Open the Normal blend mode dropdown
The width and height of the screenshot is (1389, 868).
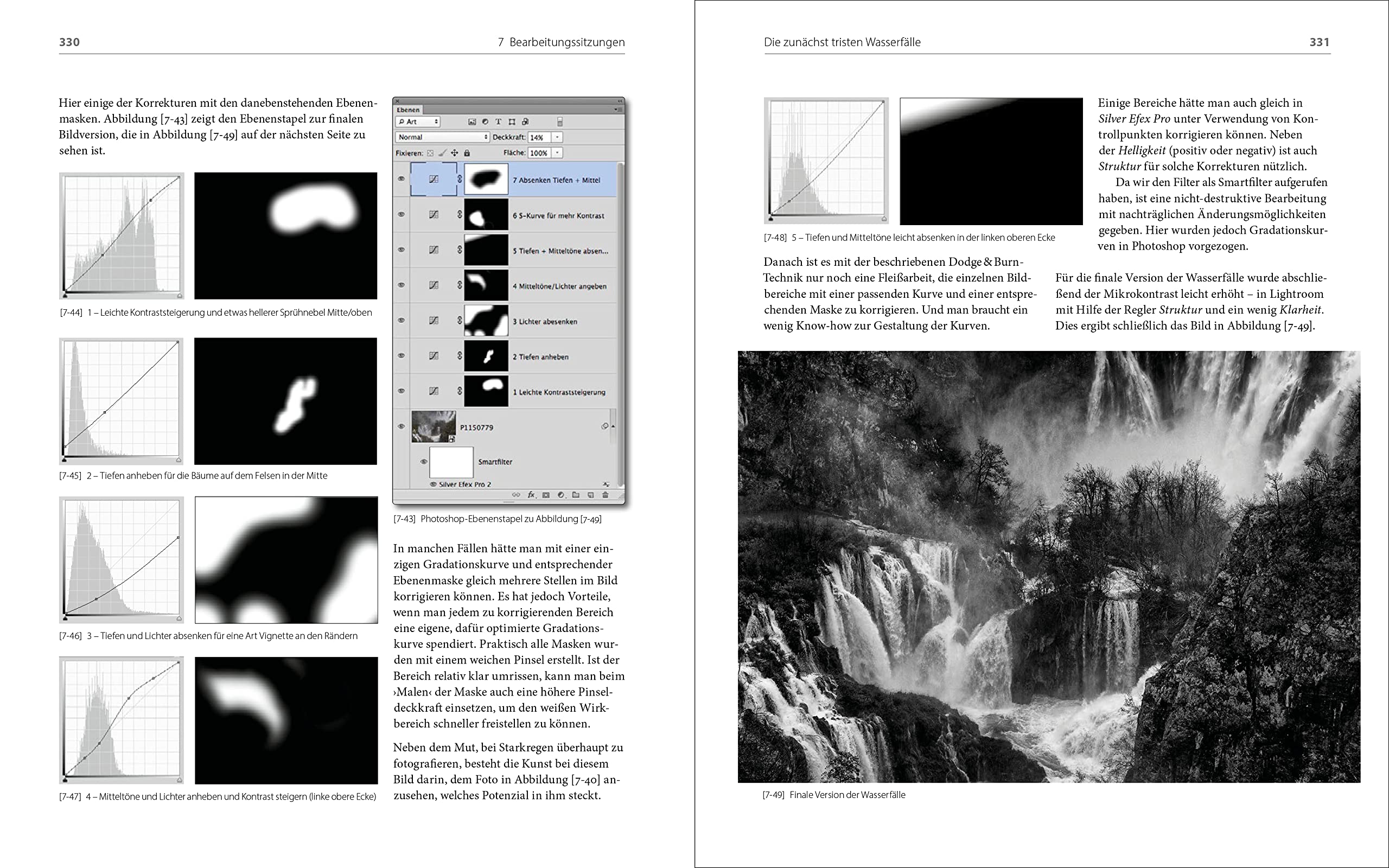442,137
